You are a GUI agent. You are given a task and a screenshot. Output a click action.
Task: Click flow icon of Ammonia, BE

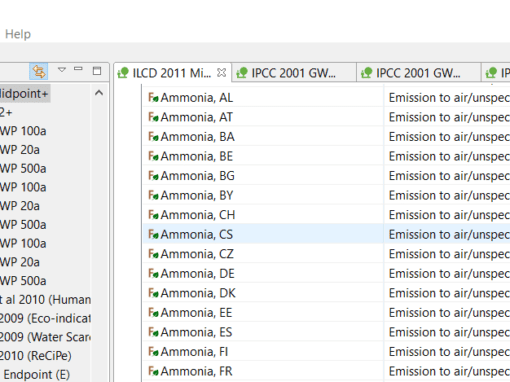(x=153, y=156)
